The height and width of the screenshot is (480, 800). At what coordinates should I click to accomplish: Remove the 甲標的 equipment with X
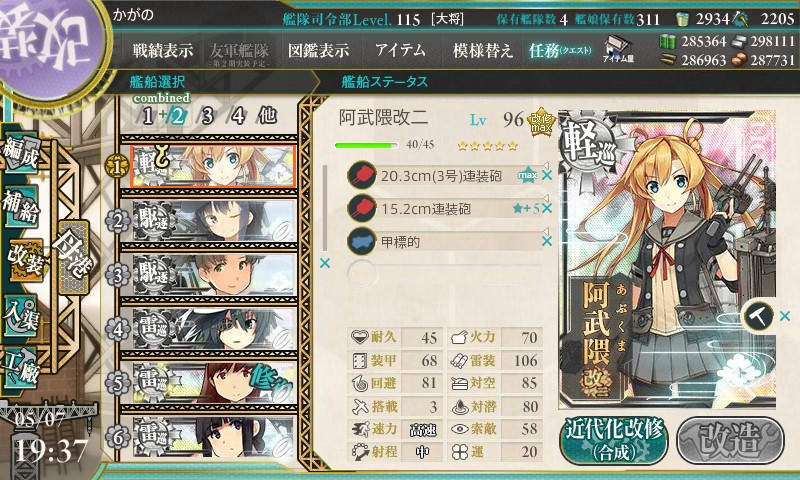(x=547, y=241)
